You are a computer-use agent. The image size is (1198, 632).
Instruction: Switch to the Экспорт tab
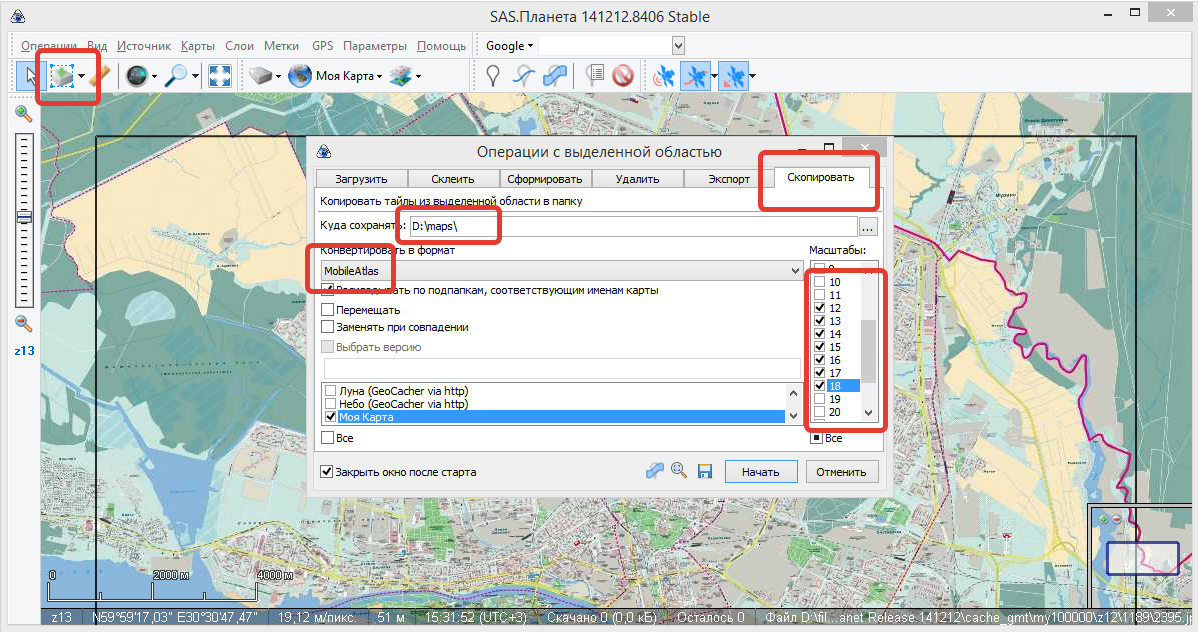tap(728, 180)
